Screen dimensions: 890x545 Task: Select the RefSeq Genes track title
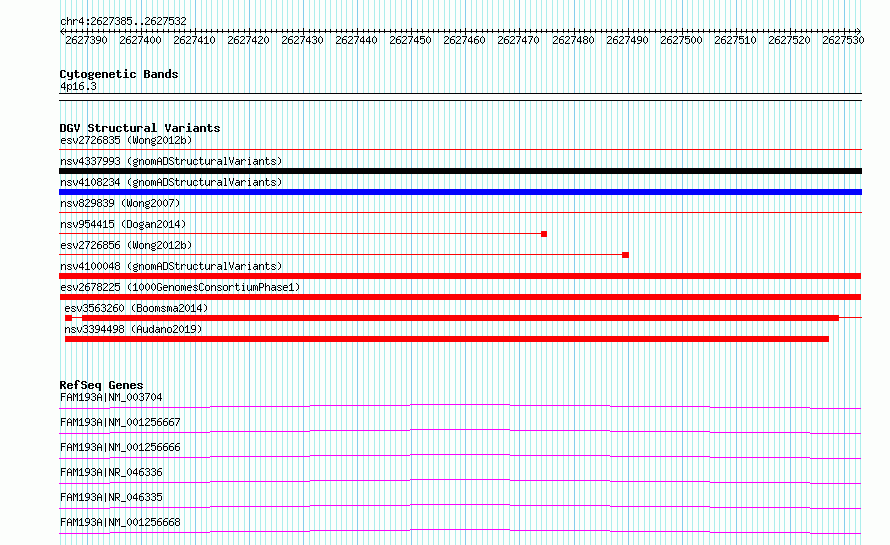[x=101, y=385]
